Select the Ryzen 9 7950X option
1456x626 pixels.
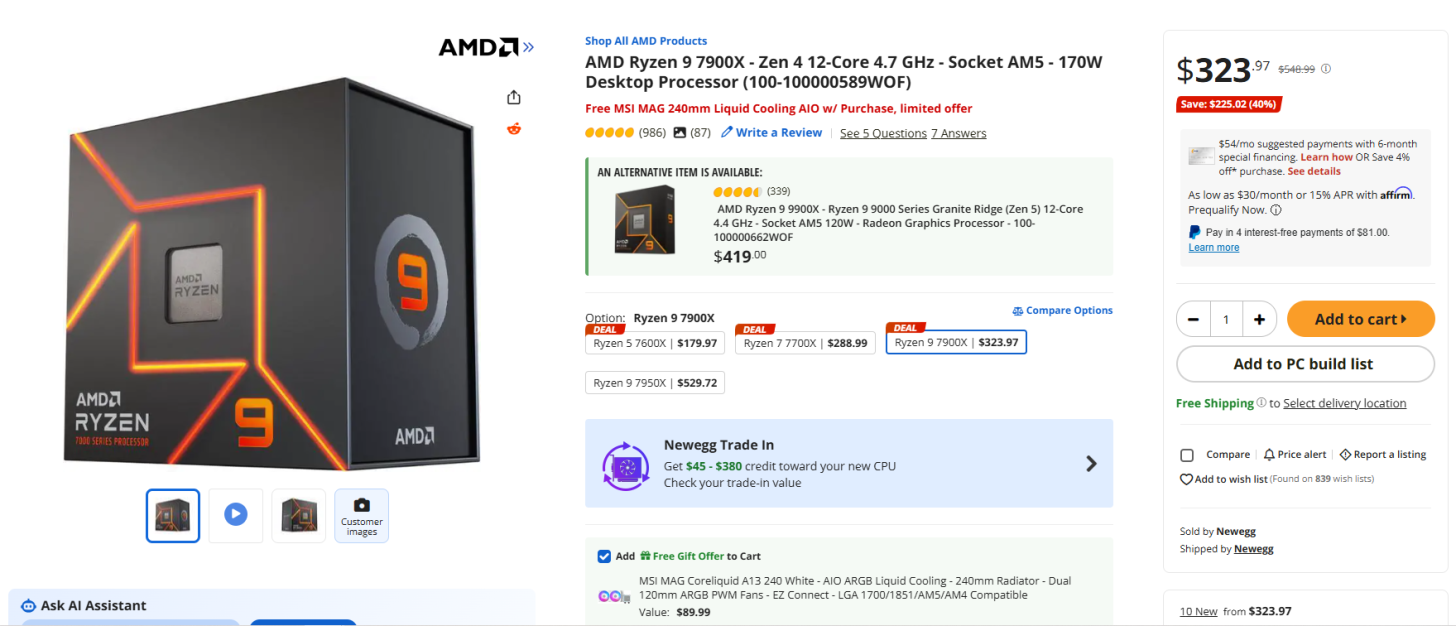tap(655, 383)
